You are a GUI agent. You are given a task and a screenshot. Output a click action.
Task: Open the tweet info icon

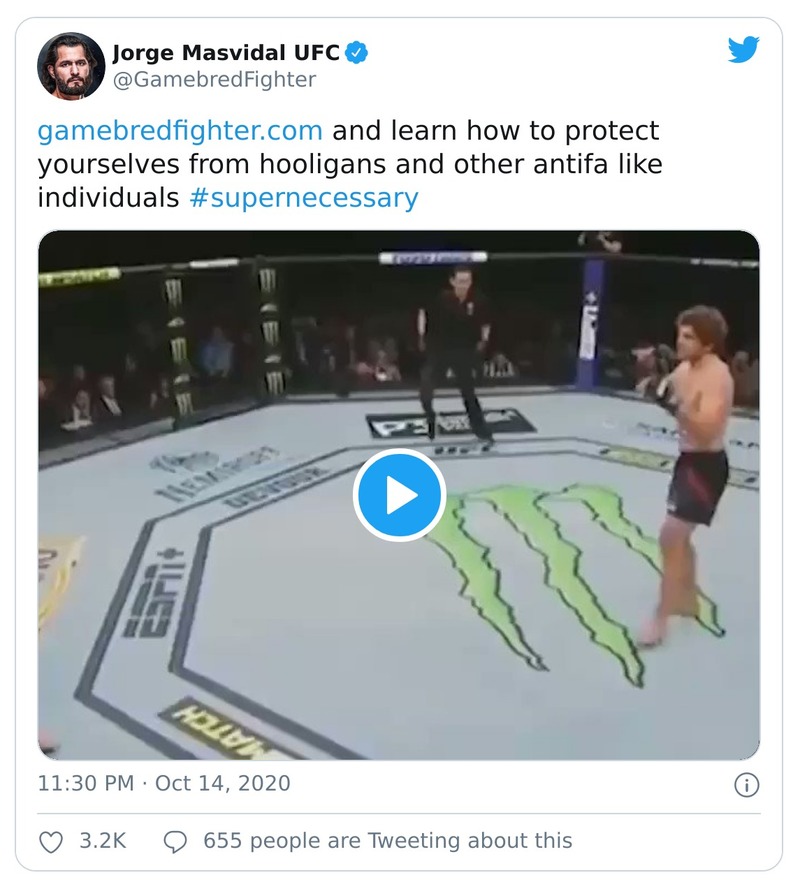[746, 784]
